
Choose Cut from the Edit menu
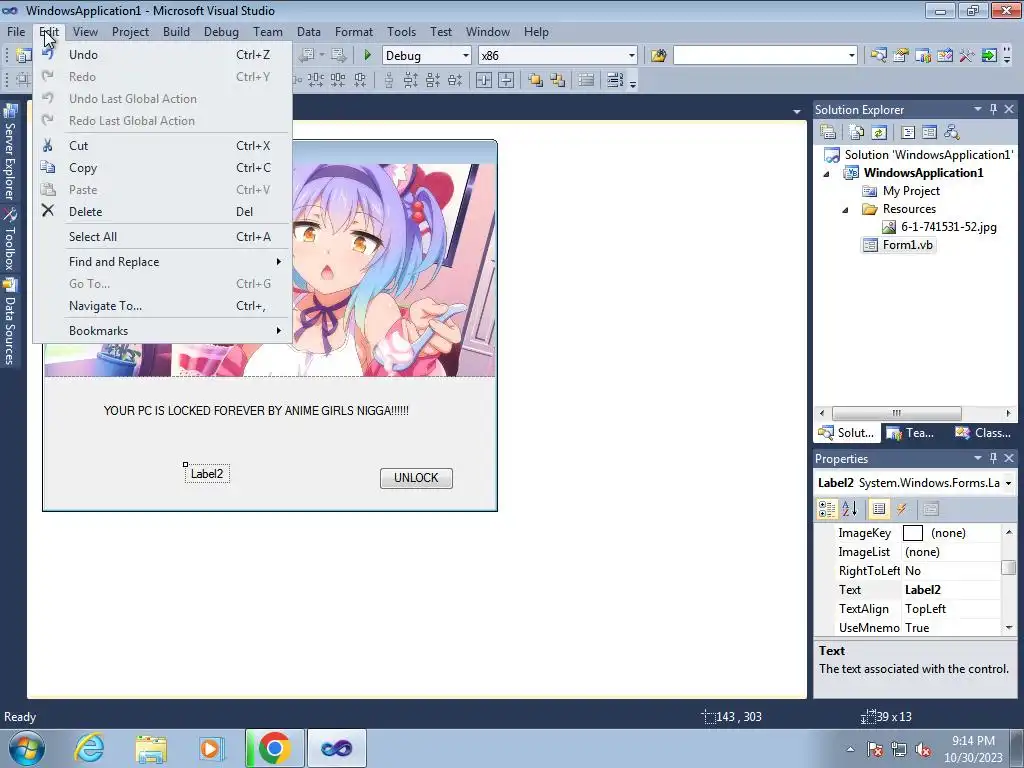[x=163, y=146]
